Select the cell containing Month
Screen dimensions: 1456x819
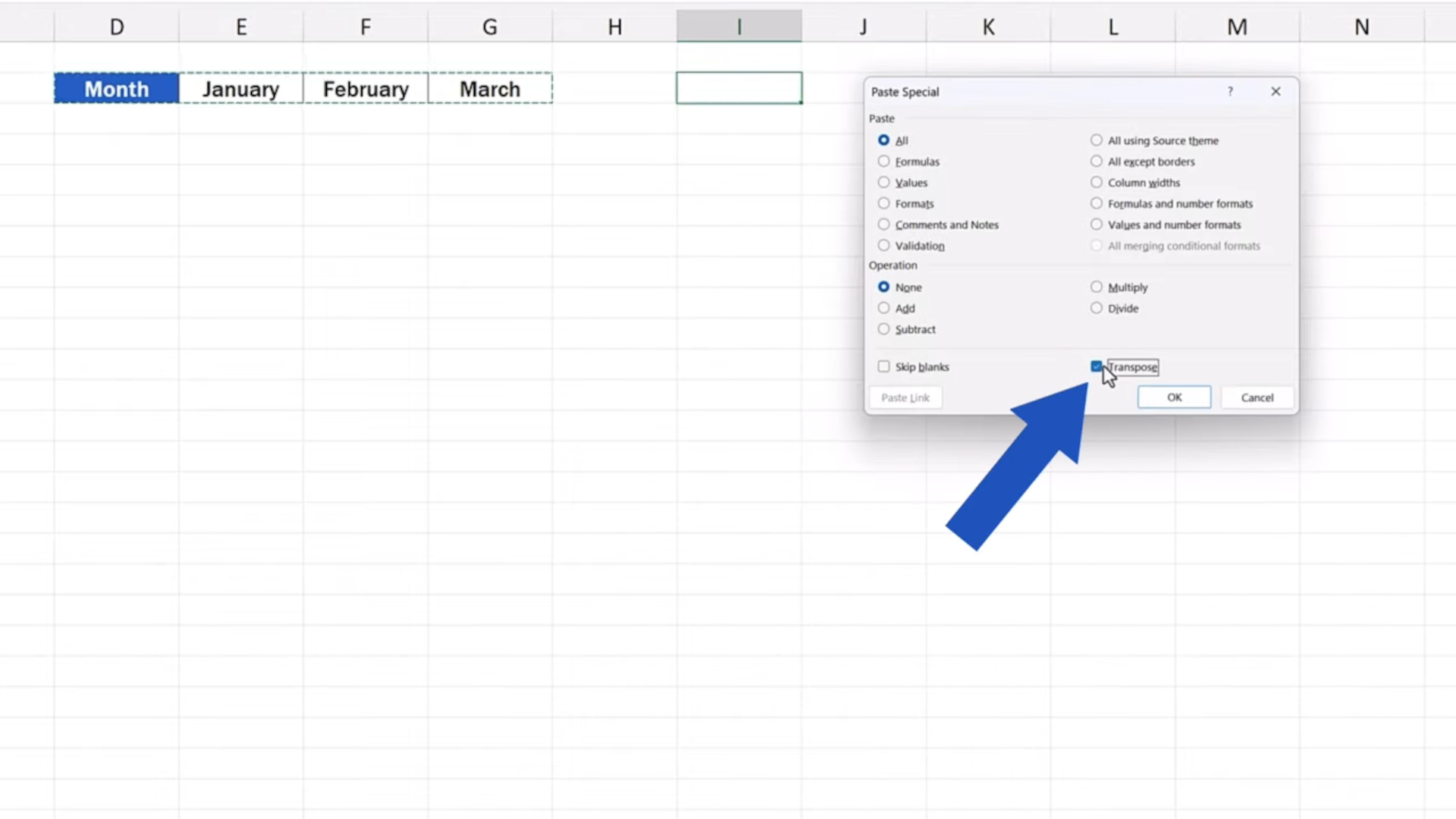click(x=116, y=88)
